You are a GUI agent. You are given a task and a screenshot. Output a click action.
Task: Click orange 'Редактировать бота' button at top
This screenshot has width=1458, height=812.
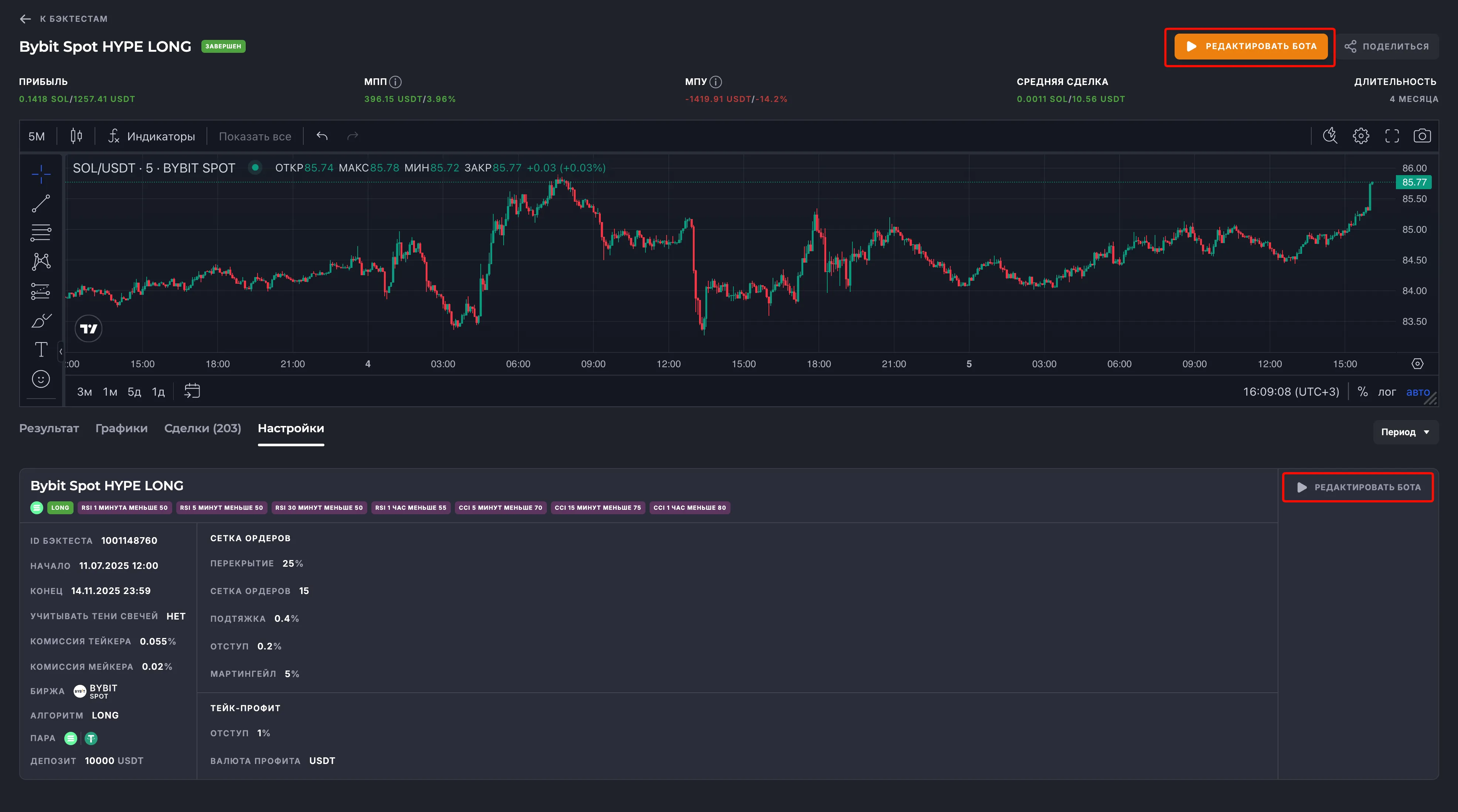1250,47
